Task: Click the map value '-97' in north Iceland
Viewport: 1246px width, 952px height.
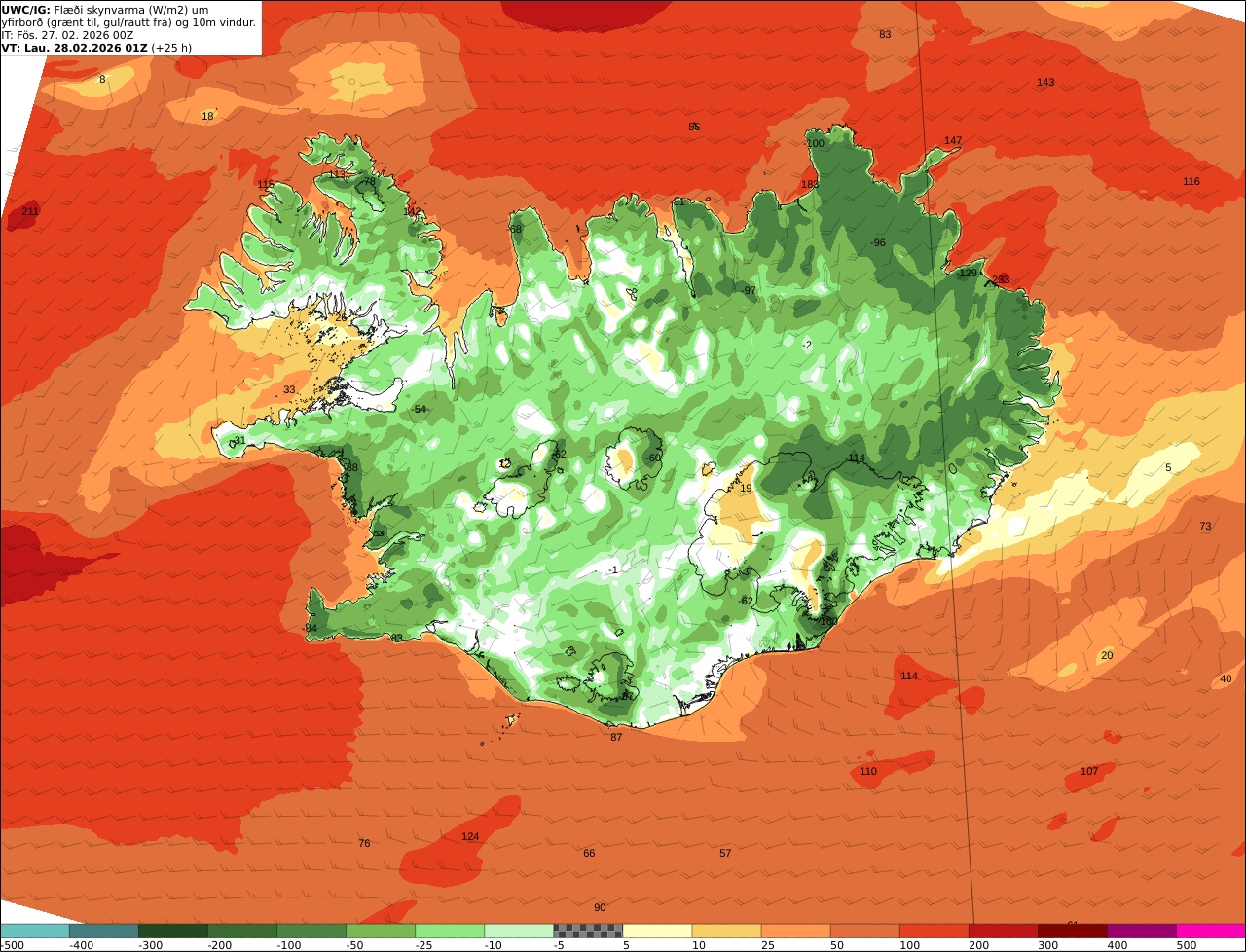Action: pyautogui.click(x=748, y=290)
